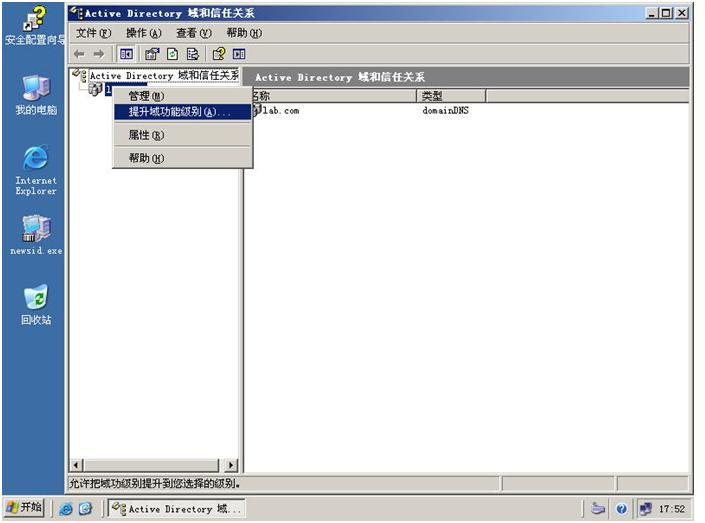Open the 开始 Start button
The height and width of the screenshot is (523, 705).
[24, 508]
